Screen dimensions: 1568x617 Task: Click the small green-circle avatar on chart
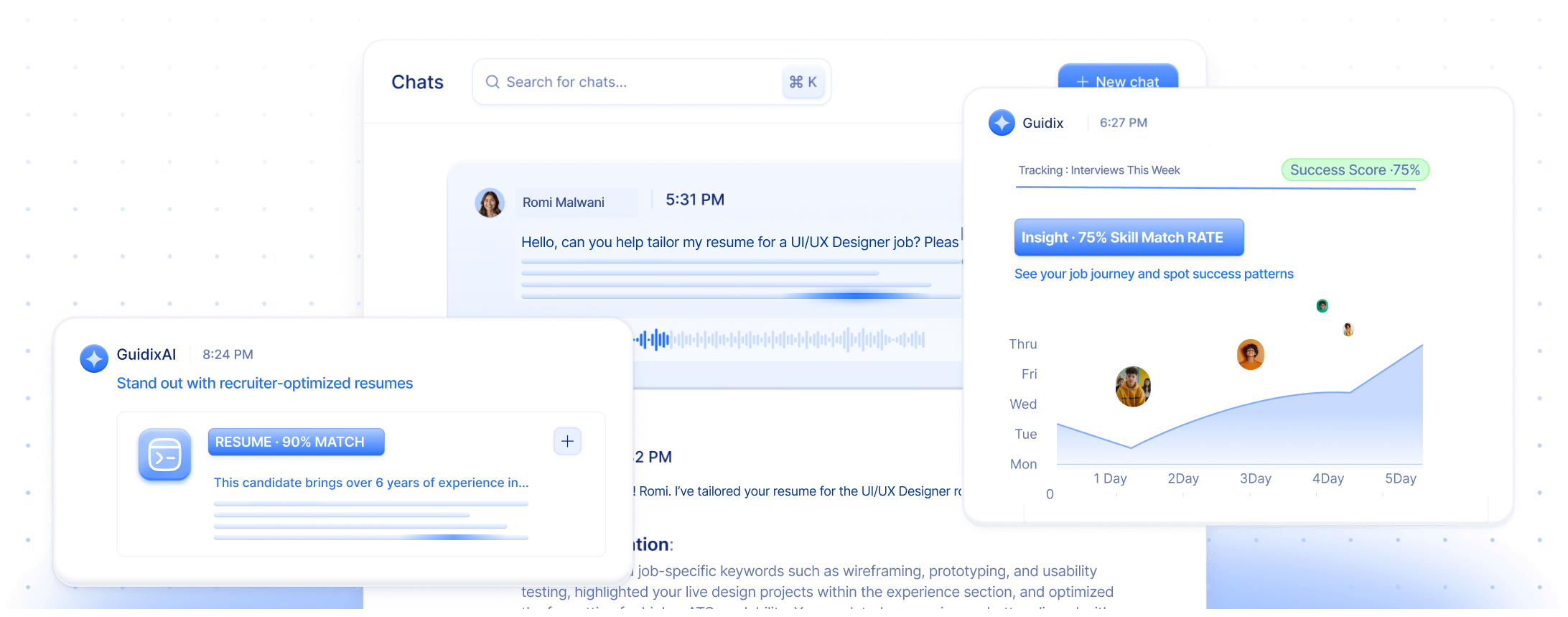click(x=1322, y=306)
